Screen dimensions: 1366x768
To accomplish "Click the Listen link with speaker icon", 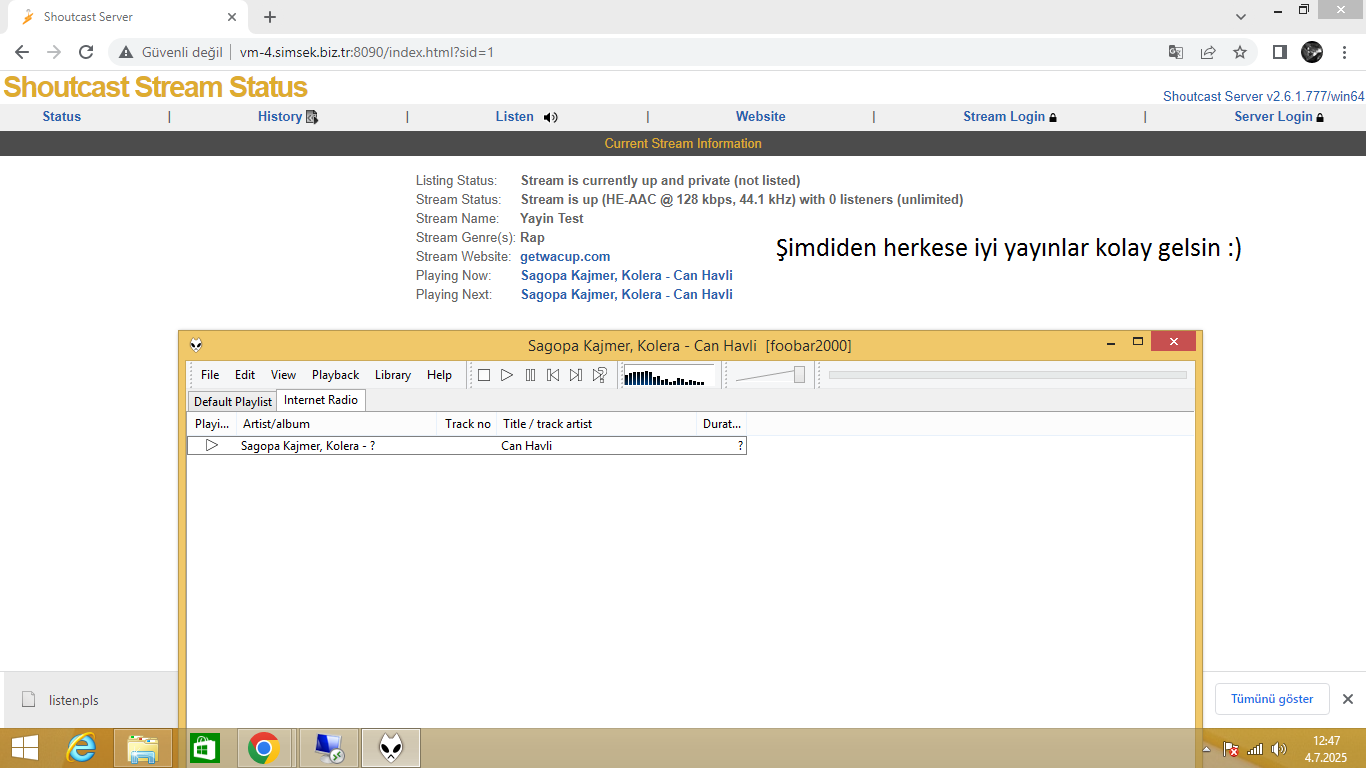I will coord(526,117).
